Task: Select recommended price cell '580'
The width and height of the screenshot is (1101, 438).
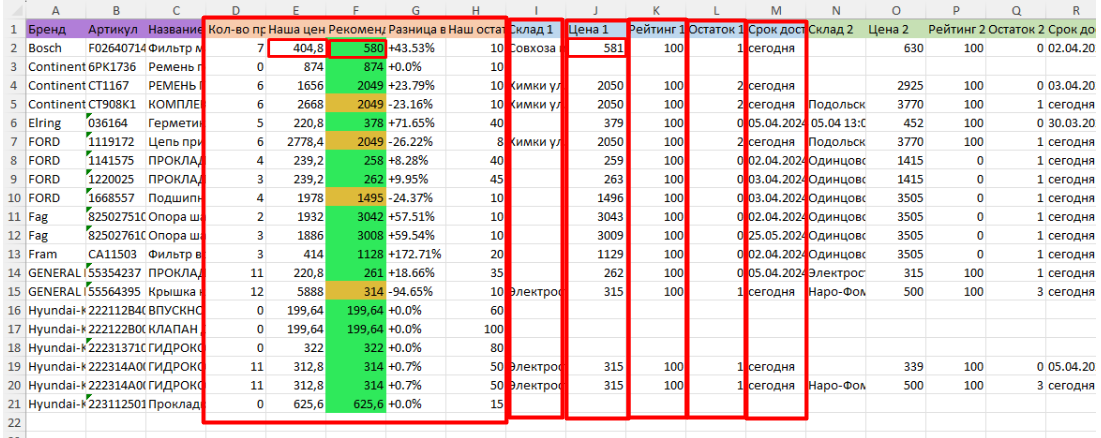Action: [x=357, y=48]
